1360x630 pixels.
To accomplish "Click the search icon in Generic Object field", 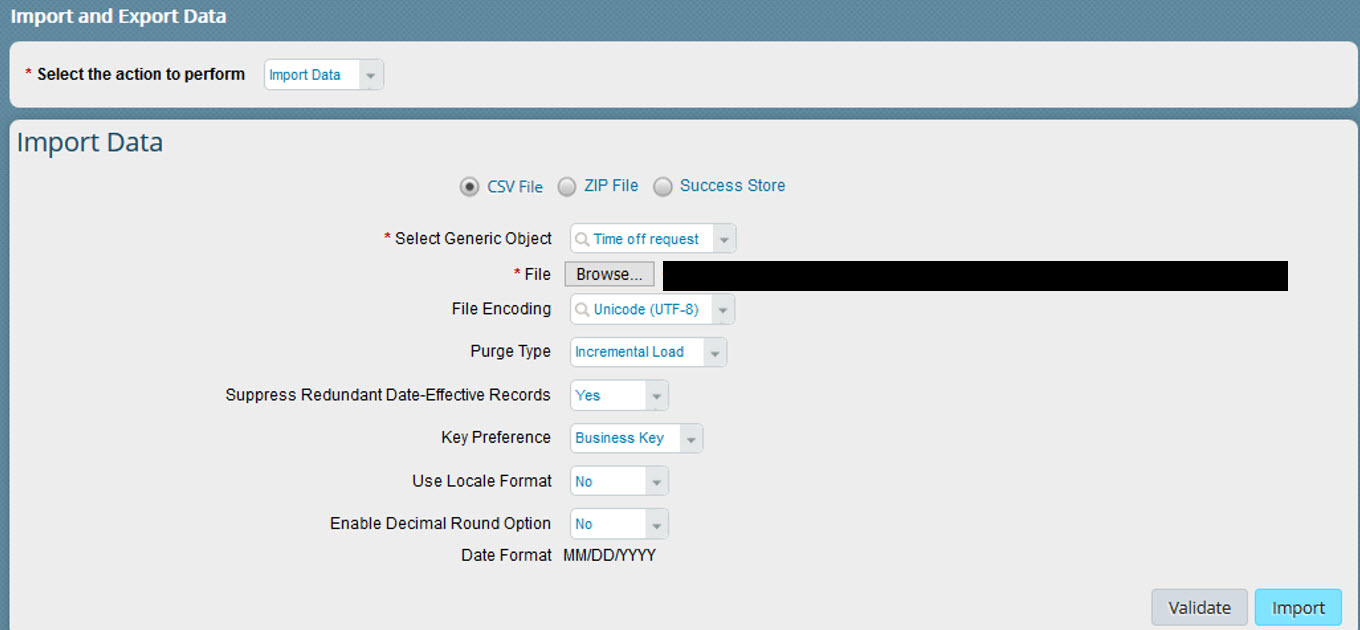I will (x=582, y=239).
